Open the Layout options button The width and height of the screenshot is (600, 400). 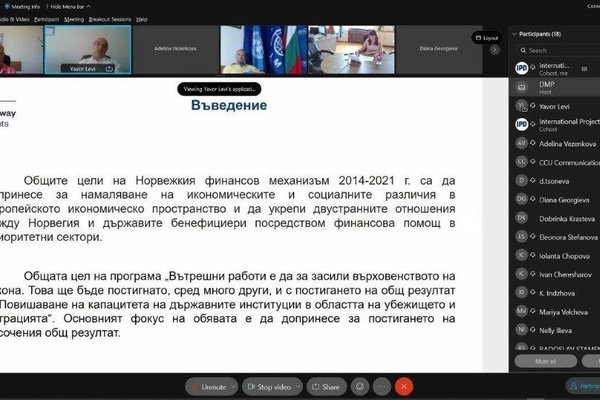click(487, 38)
